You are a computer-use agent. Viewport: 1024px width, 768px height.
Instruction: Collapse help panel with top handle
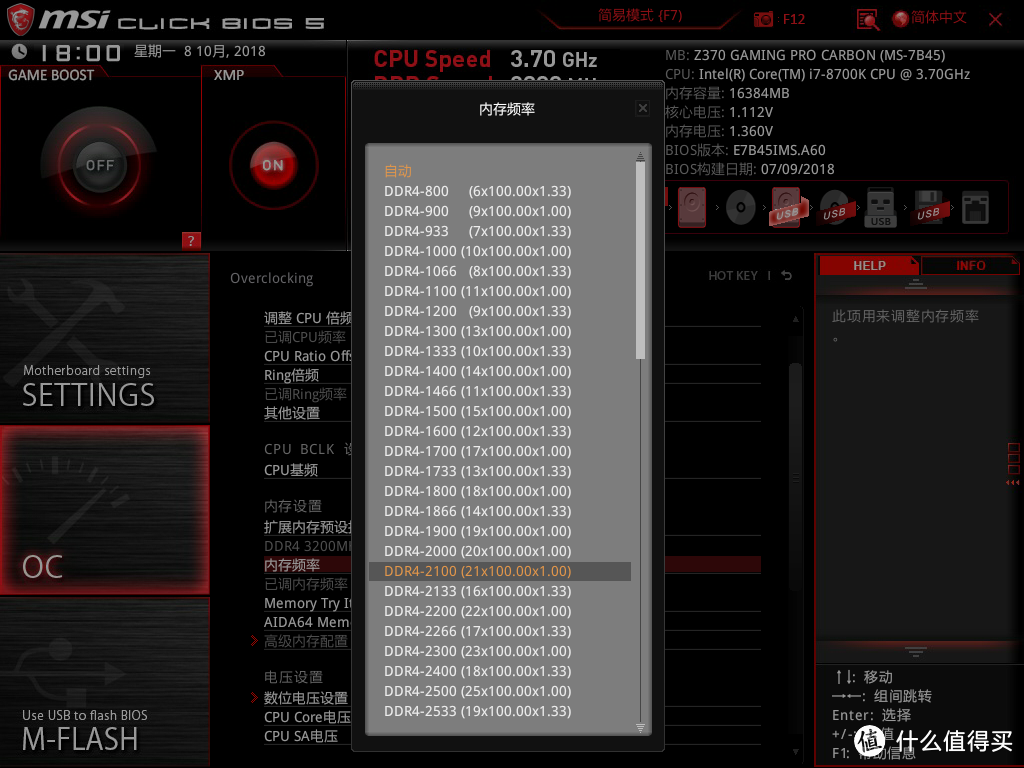pos(916,283)
